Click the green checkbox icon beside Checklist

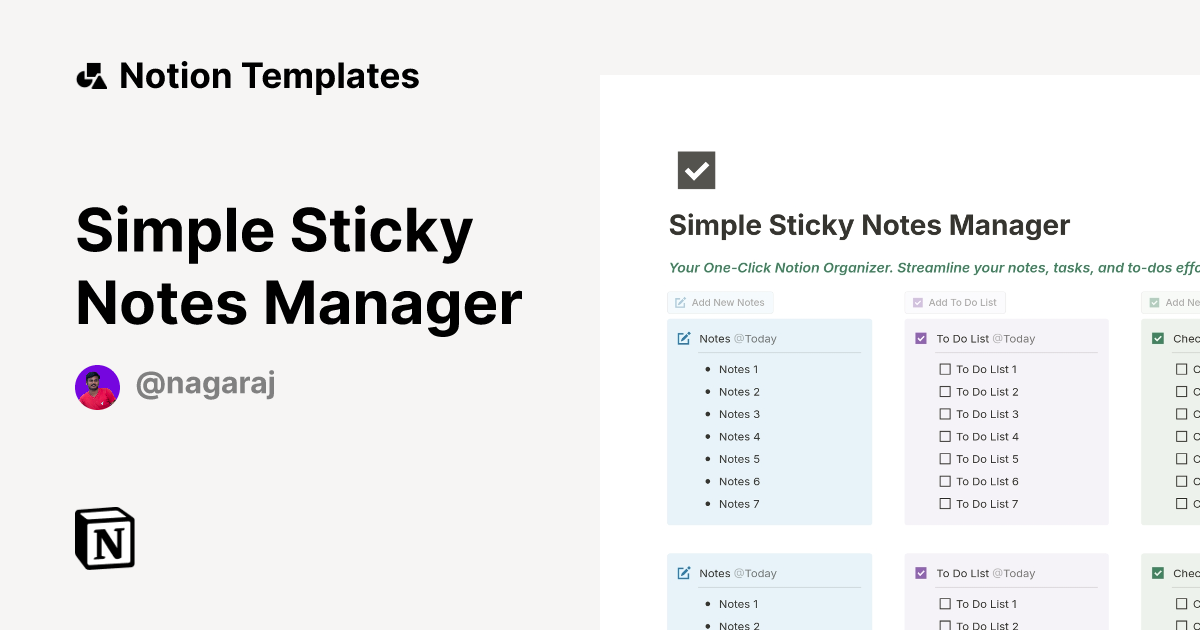[1158, 338]
